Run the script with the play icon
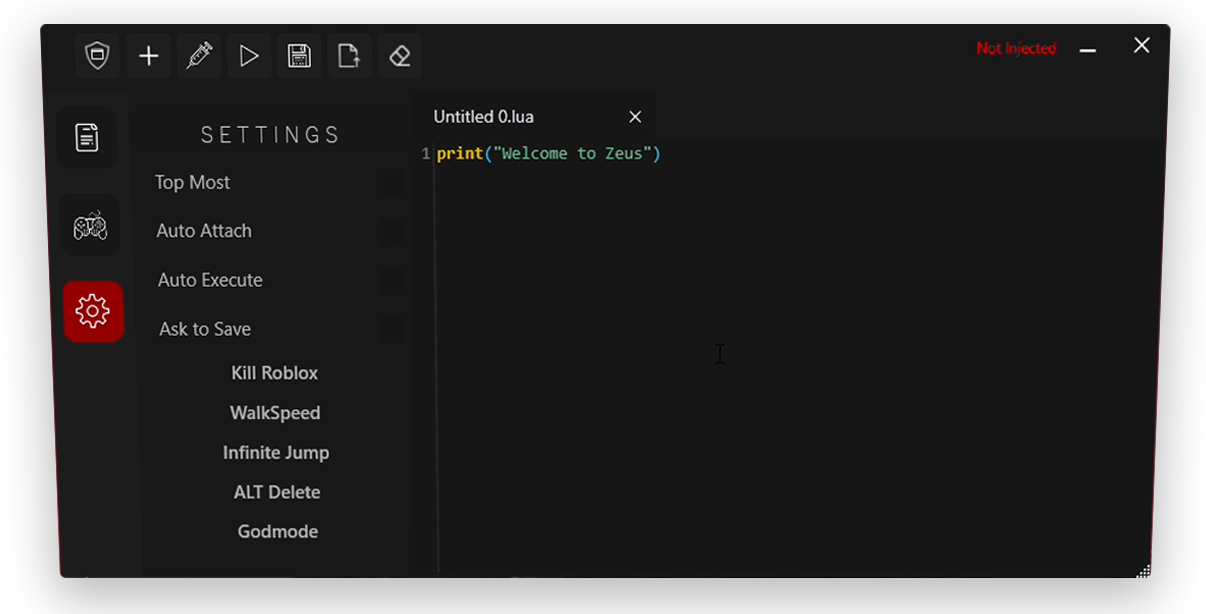This screenshot has height=614, width=1206. click(249, 56)
